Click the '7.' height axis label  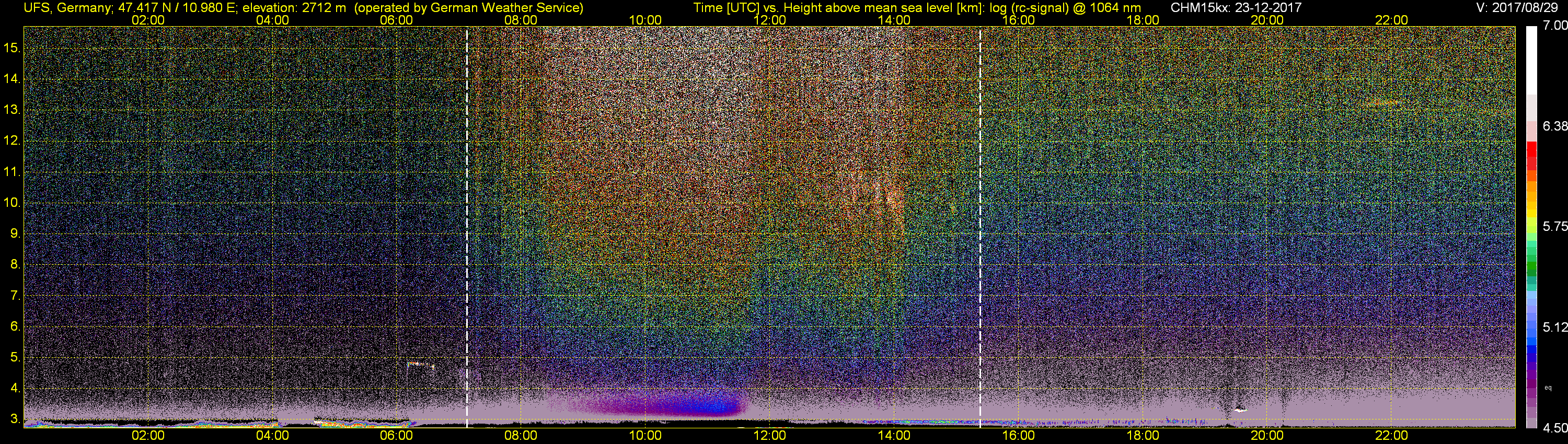coord(15,295)
